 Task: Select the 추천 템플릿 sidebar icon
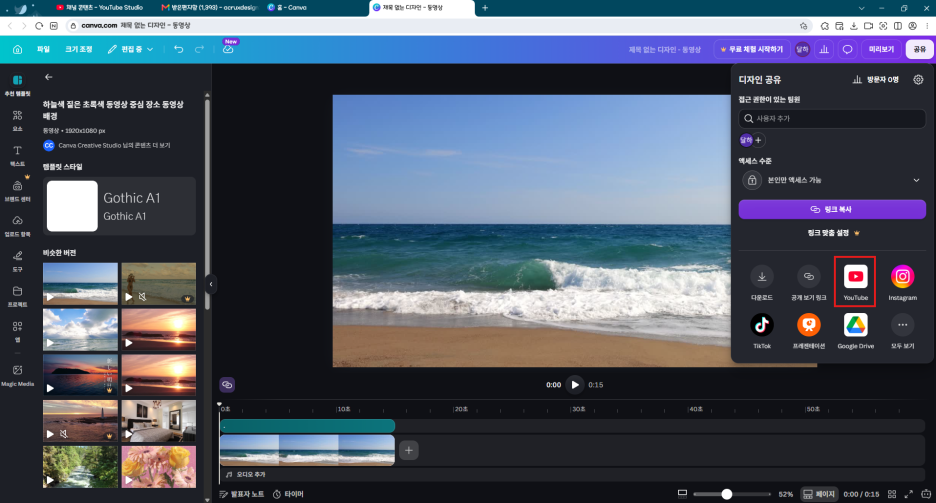pos(17,85)
